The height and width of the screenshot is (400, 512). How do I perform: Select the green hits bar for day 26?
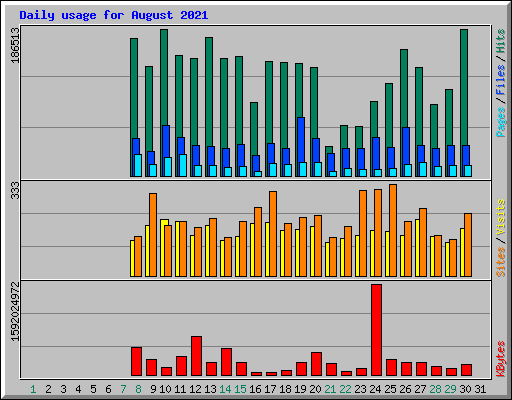404,88
